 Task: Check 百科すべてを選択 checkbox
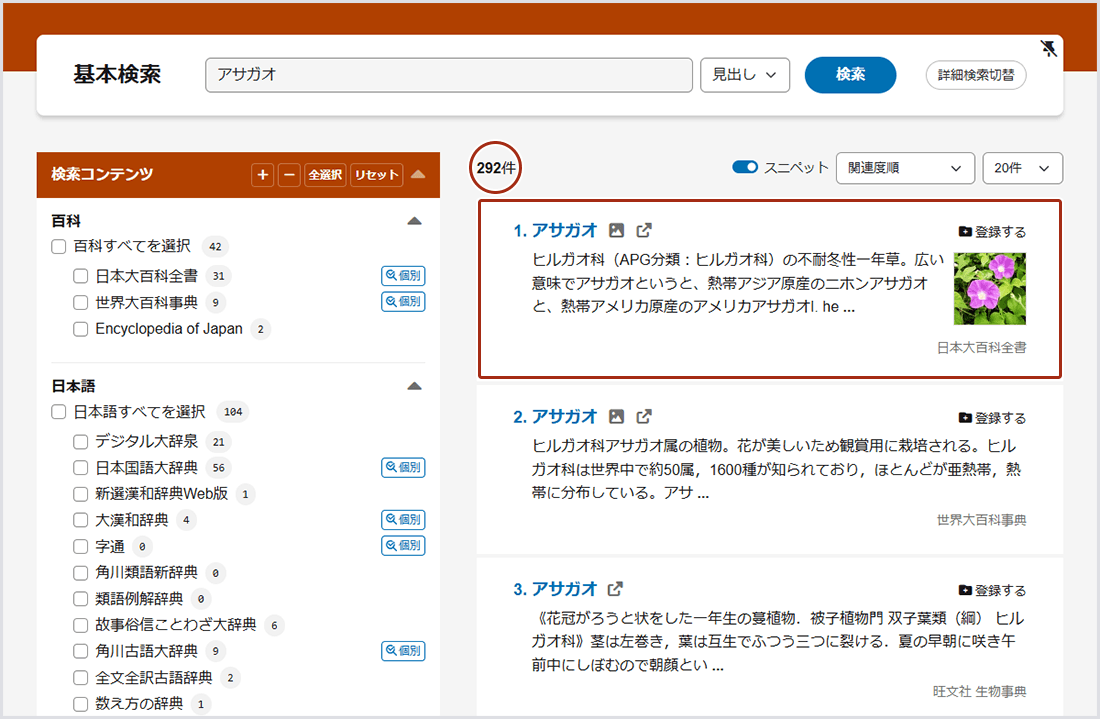59,247
